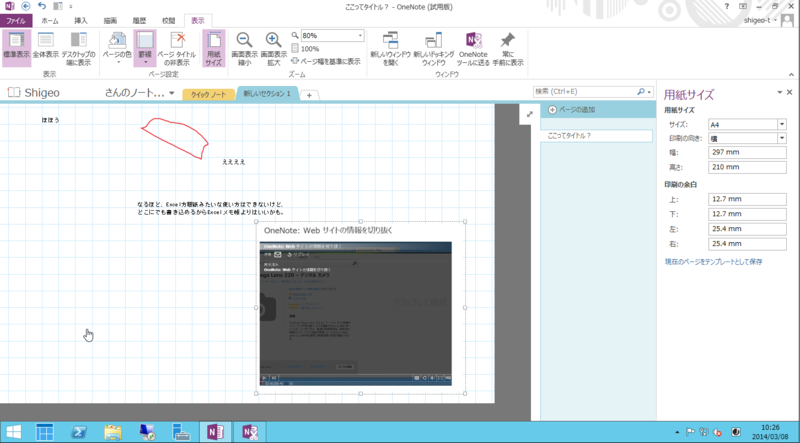Open OneNote clipping tool taskbar icon

point(249,432)
